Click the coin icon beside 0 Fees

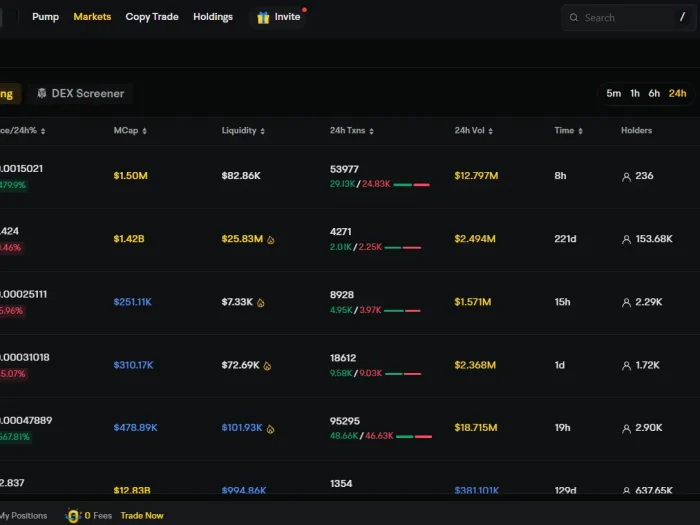pos(72,516)
